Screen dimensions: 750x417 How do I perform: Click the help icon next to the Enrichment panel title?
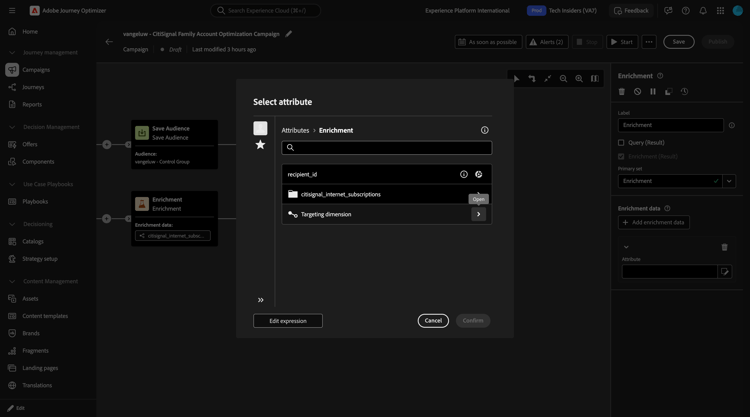pyautogui.click(x=660, y=76)
